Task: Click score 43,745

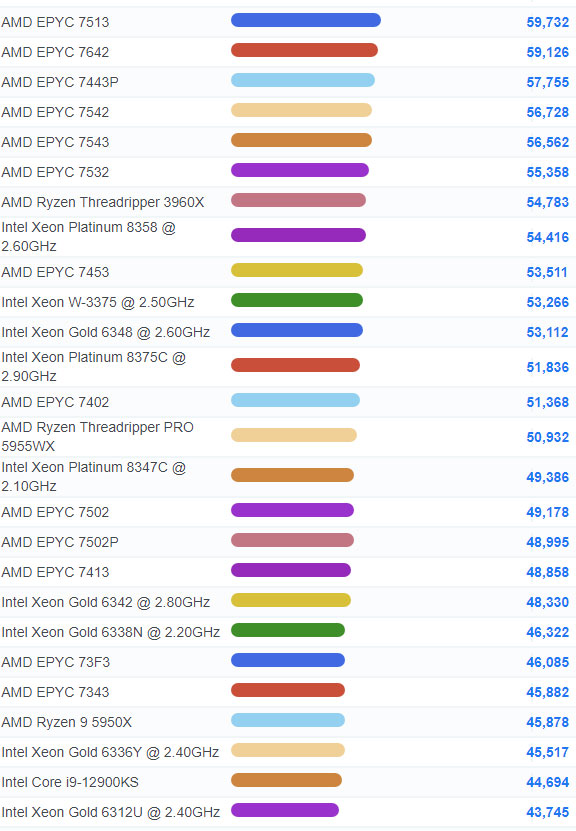Action: click(547, 812)
